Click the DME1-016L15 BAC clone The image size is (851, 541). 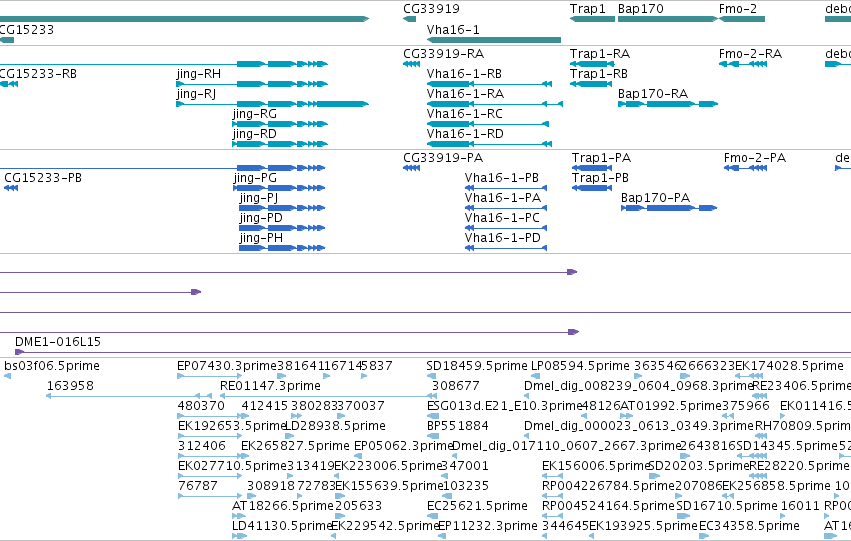[433, 352]
